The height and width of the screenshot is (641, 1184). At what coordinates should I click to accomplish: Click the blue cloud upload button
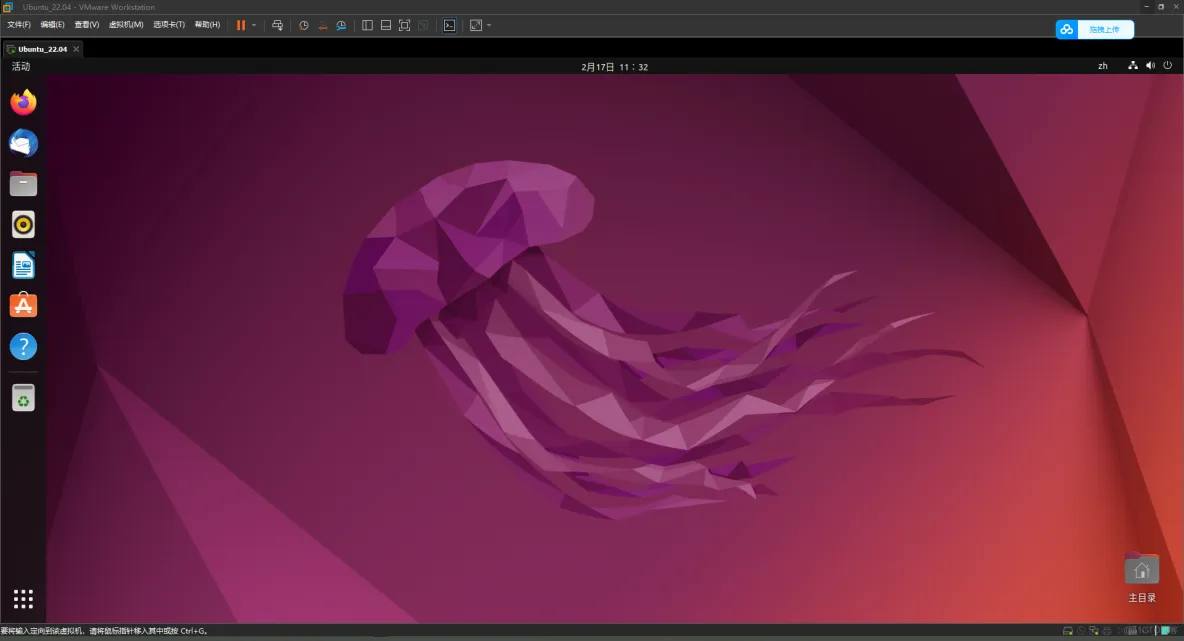coord(1094,29)
